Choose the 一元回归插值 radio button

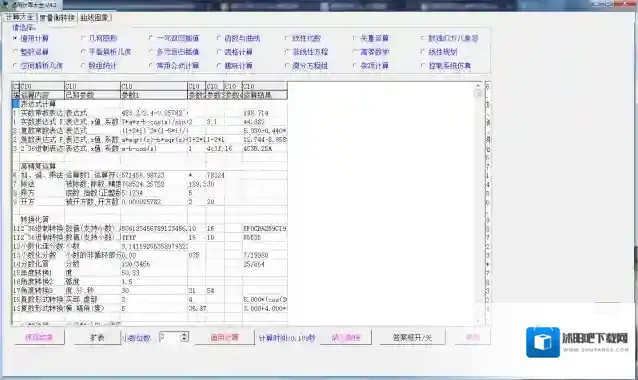coord(174,38)
